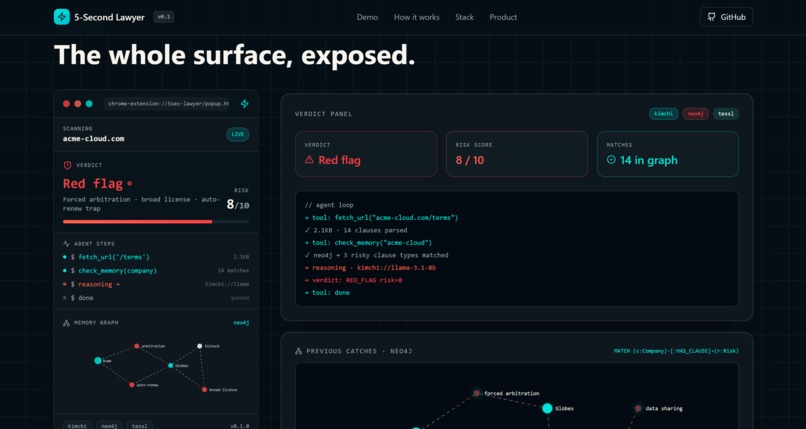Click the shield icon next to VERDICT
This screenshot has width=806, height=429.
(67, 165)
